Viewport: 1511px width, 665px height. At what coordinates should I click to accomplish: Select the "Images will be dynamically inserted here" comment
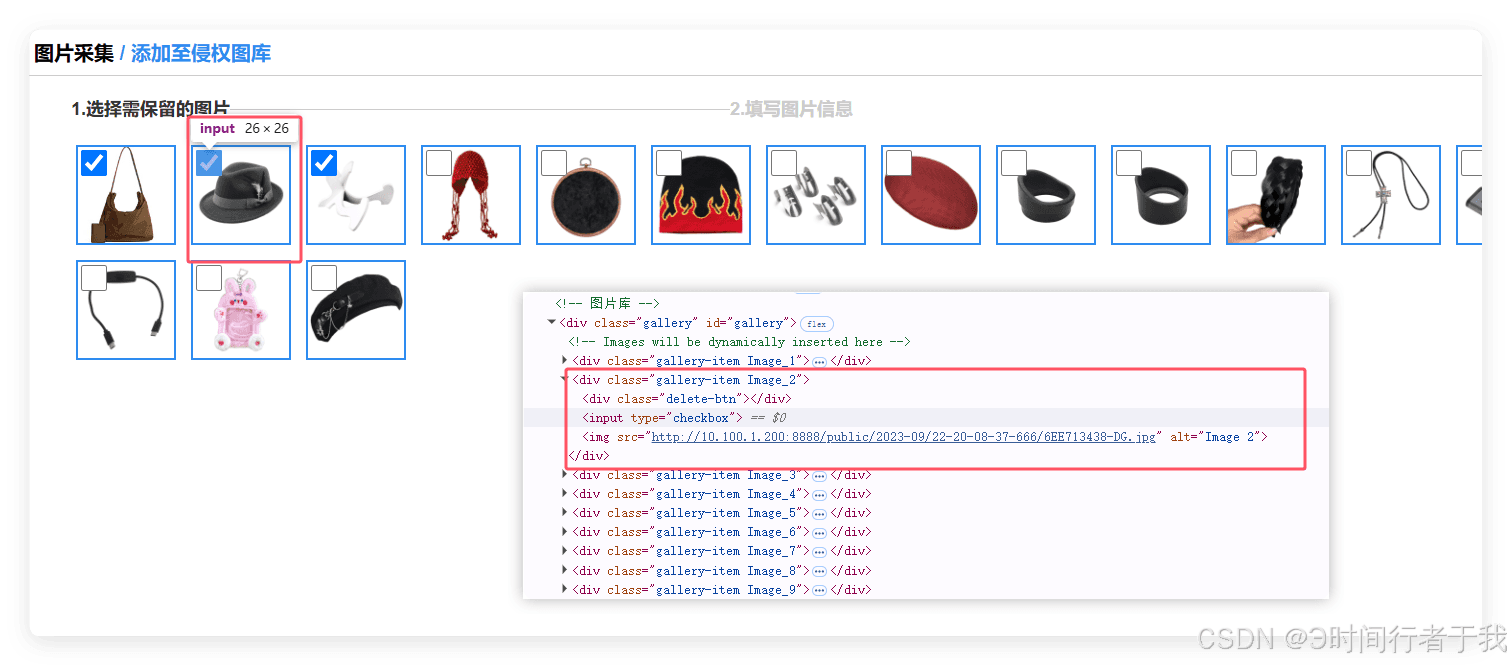pyautogui.click(x=739, y=342)
